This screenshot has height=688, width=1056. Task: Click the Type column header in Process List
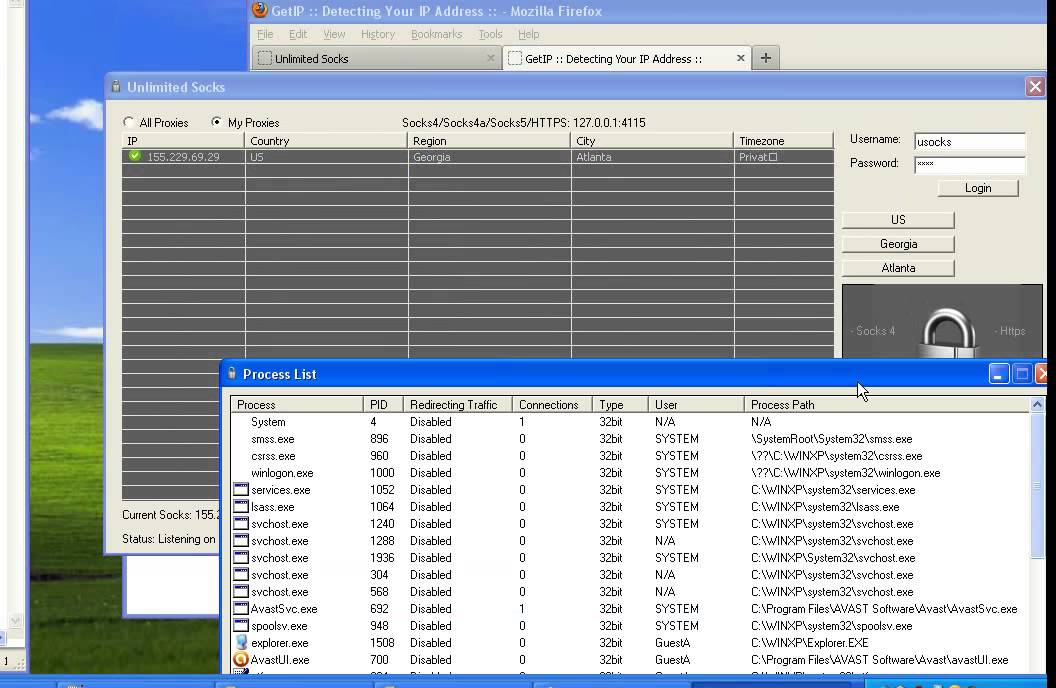coord(620,405)
